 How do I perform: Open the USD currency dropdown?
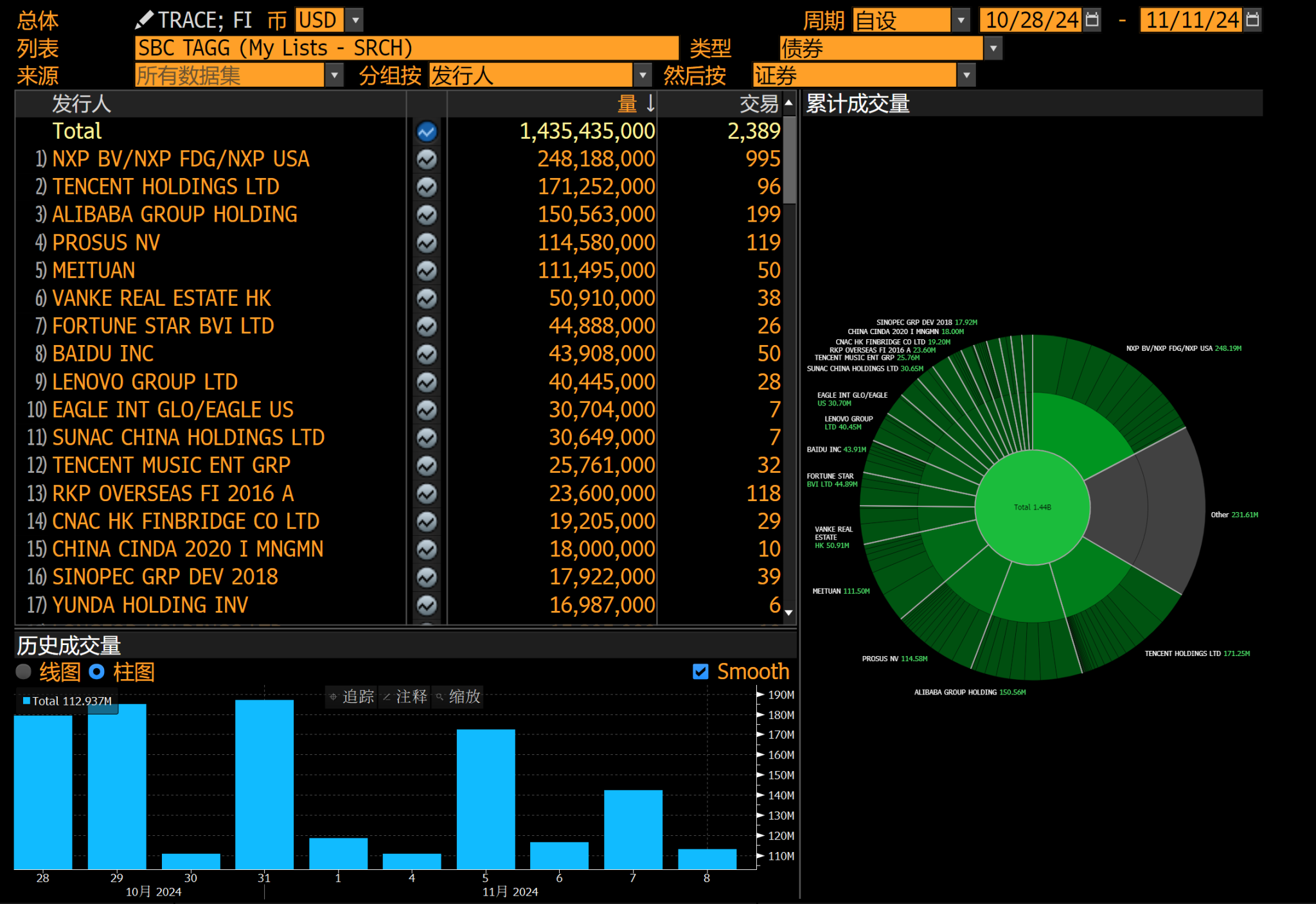tap(354, 20)
